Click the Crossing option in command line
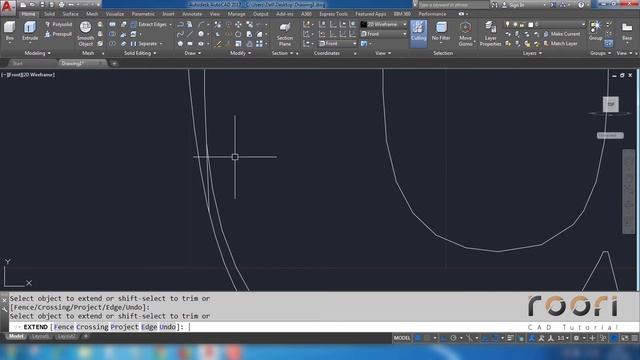This screenshot has height=360, width=640. click(92, 327)
